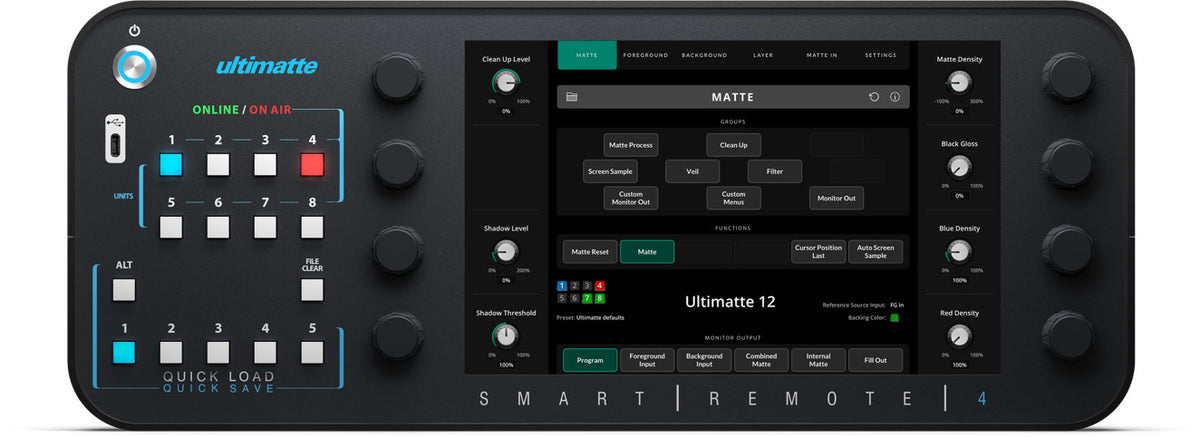Select hardware unit button 6
The image size is (1200, 437).
219,227
